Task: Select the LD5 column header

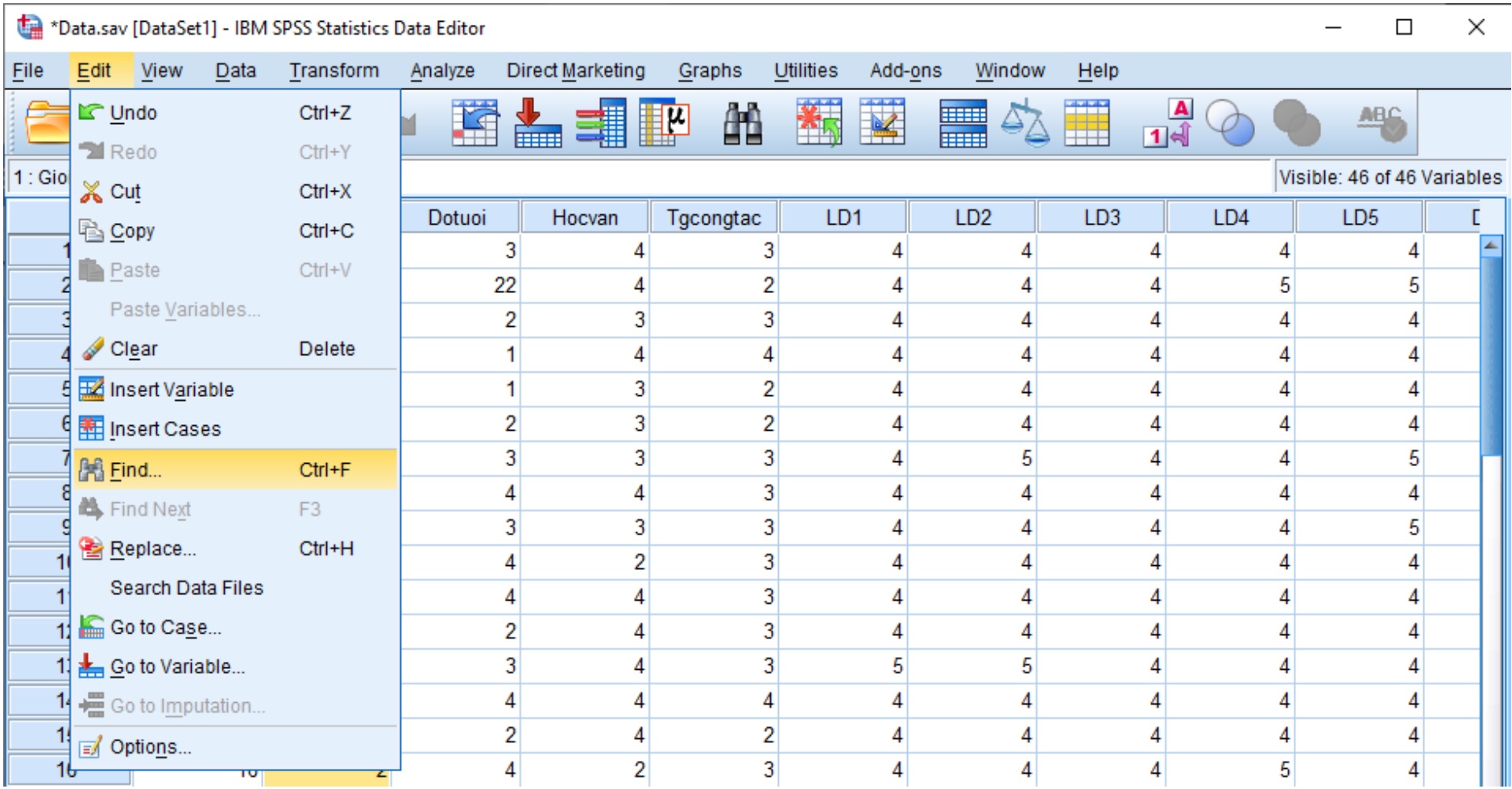Action: (1359, 218)
